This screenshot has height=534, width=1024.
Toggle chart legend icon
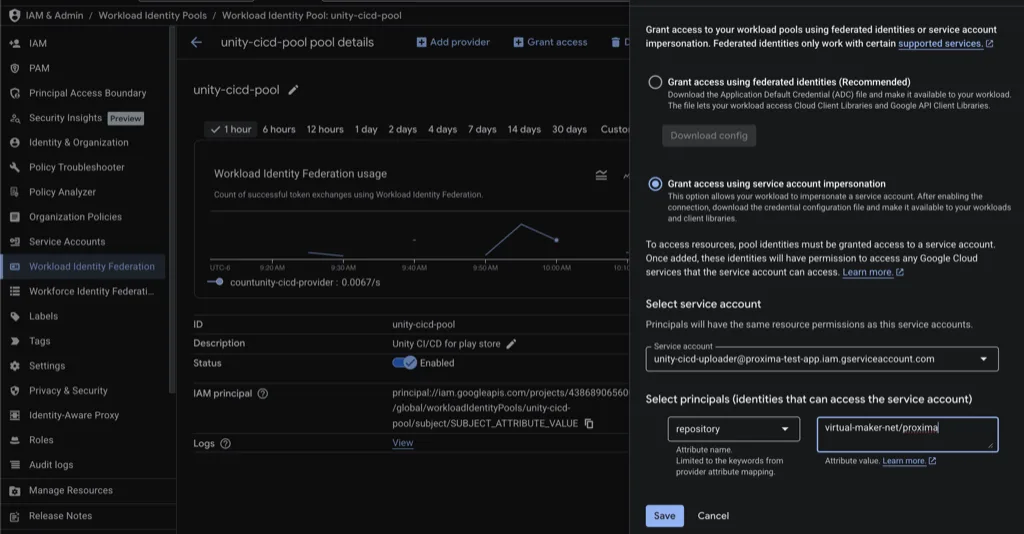pos(601,175)
